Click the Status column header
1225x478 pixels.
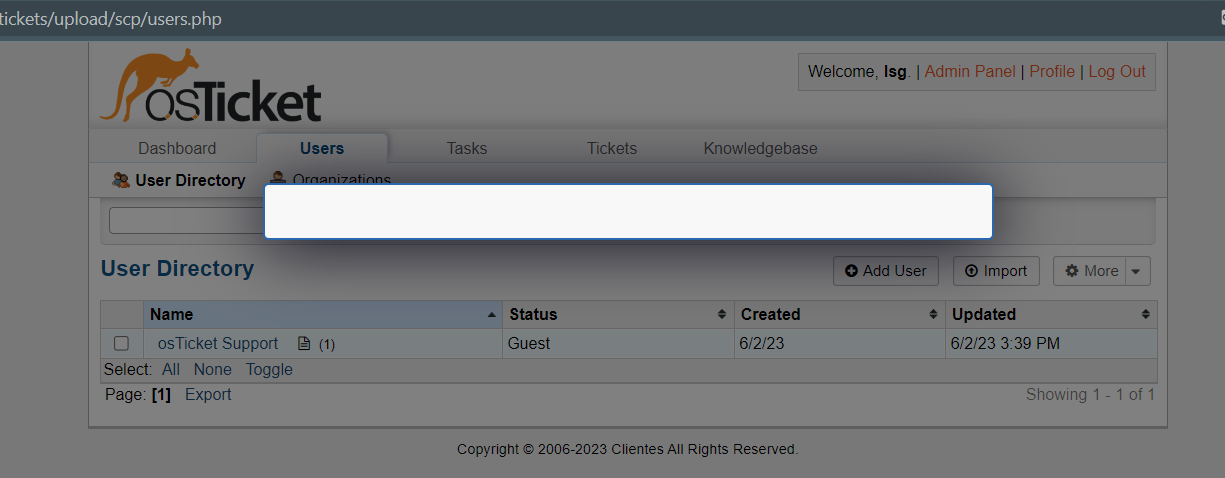coord(619,315)
